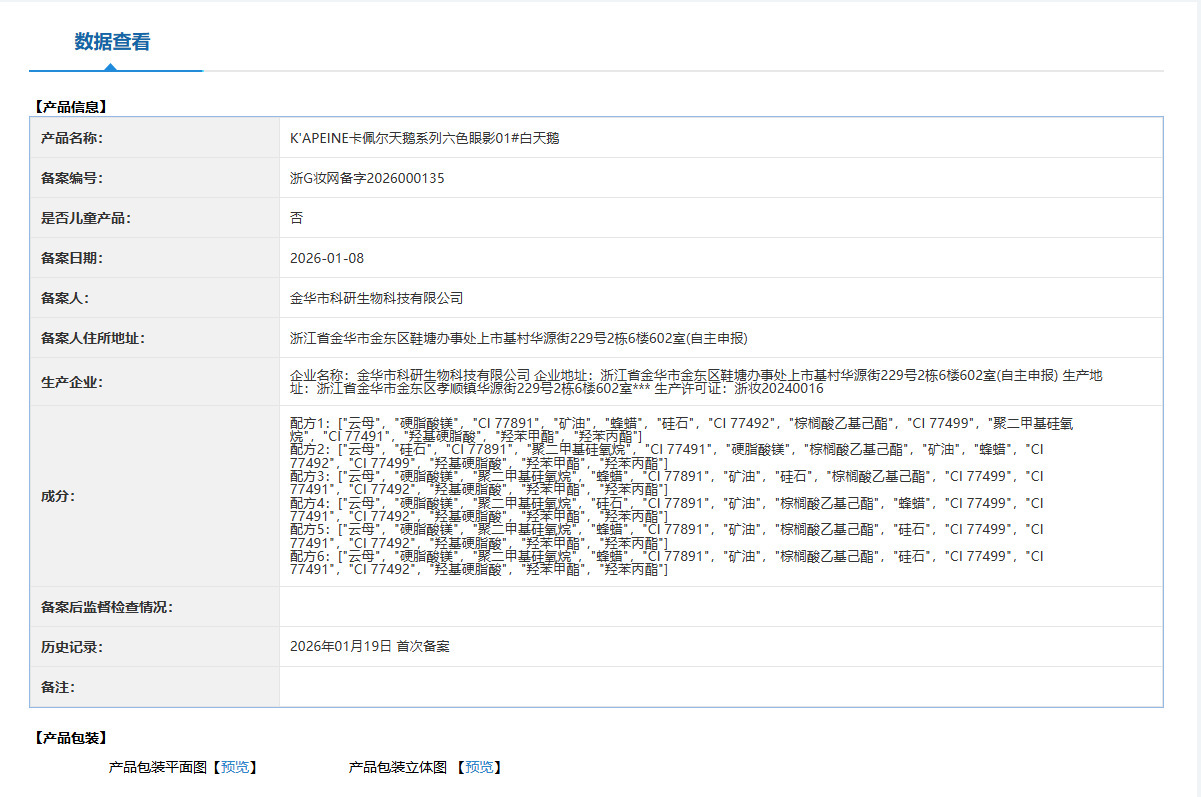The image size is (1201, 797).
Task: Click the 产品包装立体图 label text
Action: [398, 767]
